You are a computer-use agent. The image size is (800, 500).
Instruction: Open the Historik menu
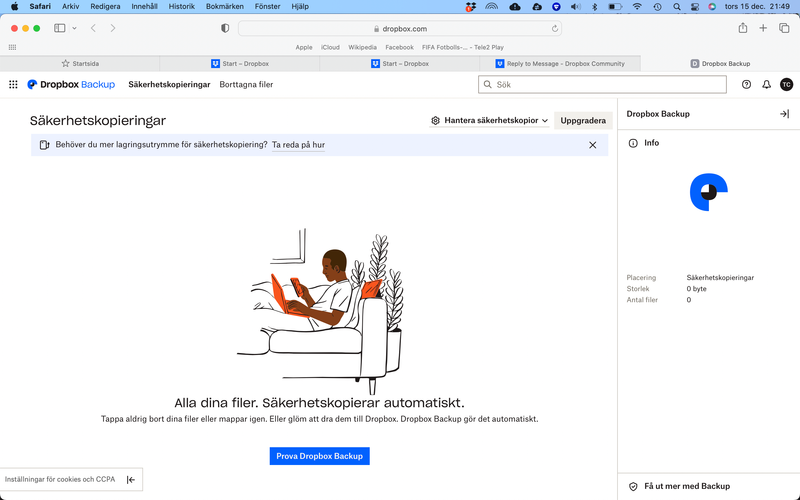pyautogui.click(x=182, y=7)
